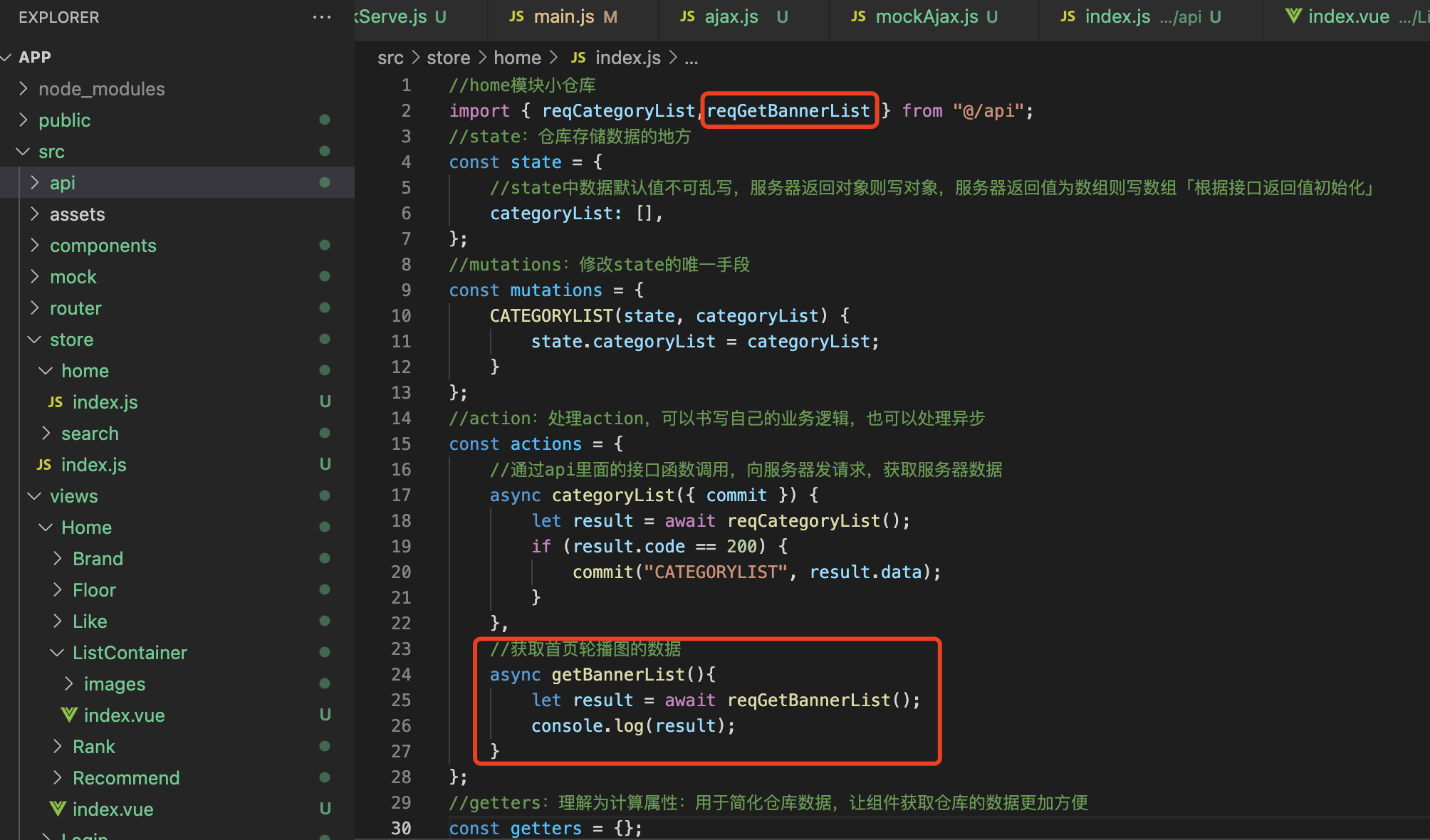Switch to the ajax.js tab

731,16
